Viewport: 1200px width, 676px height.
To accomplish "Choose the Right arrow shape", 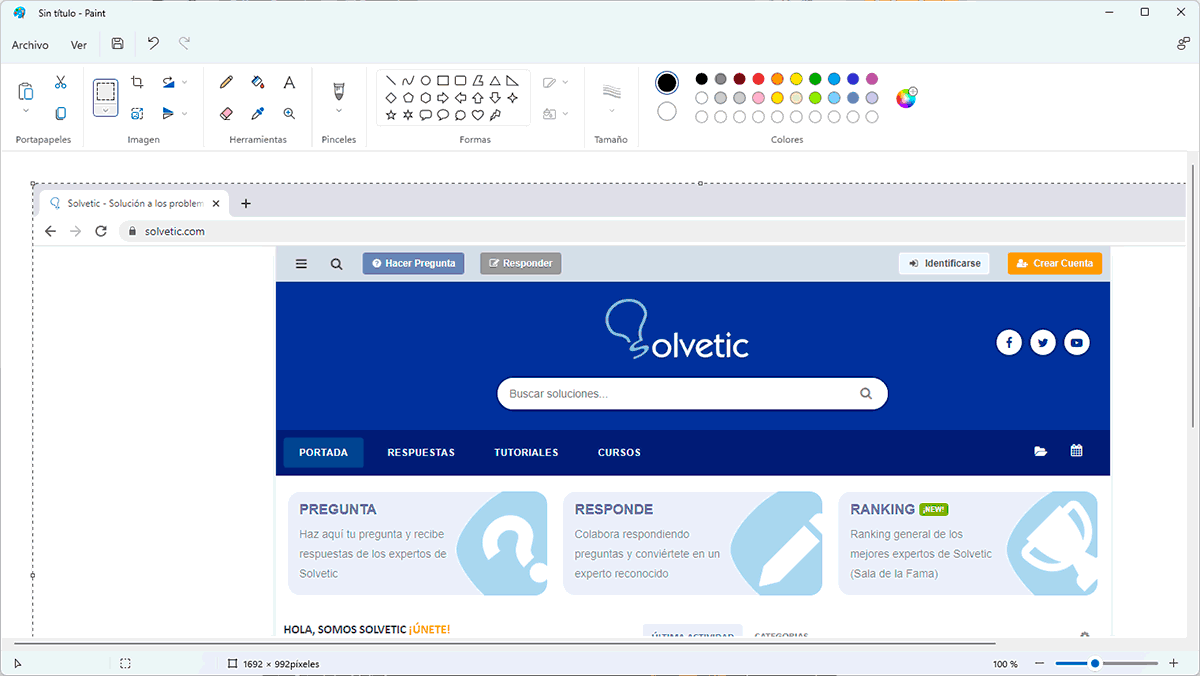I will coord(443,98).
